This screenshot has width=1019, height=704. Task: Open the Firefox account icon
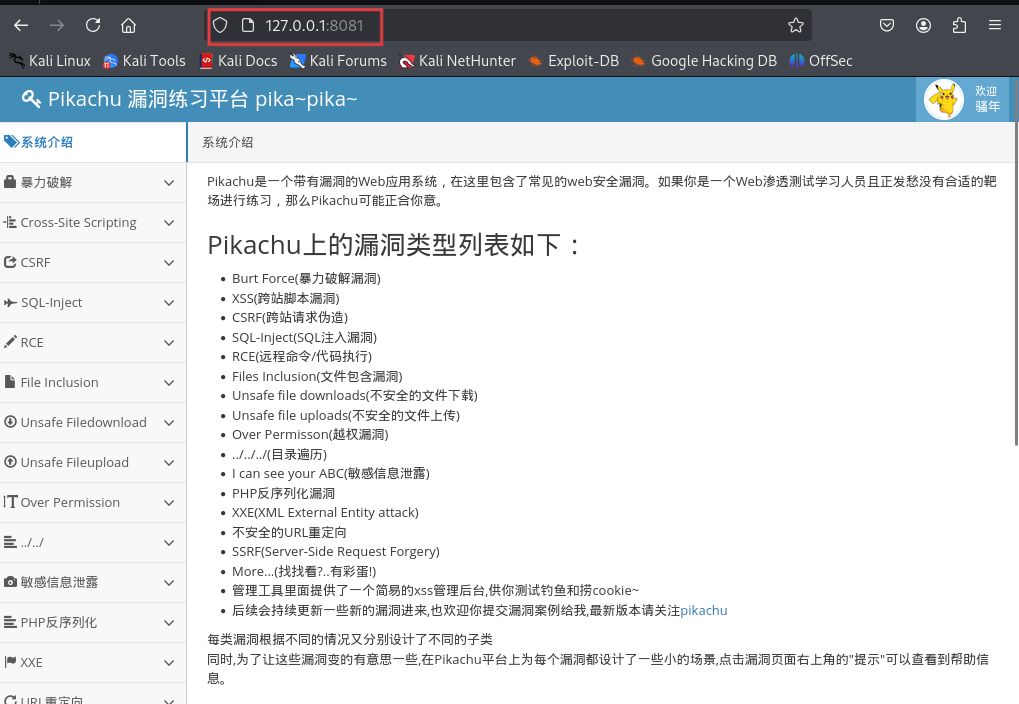923,25
